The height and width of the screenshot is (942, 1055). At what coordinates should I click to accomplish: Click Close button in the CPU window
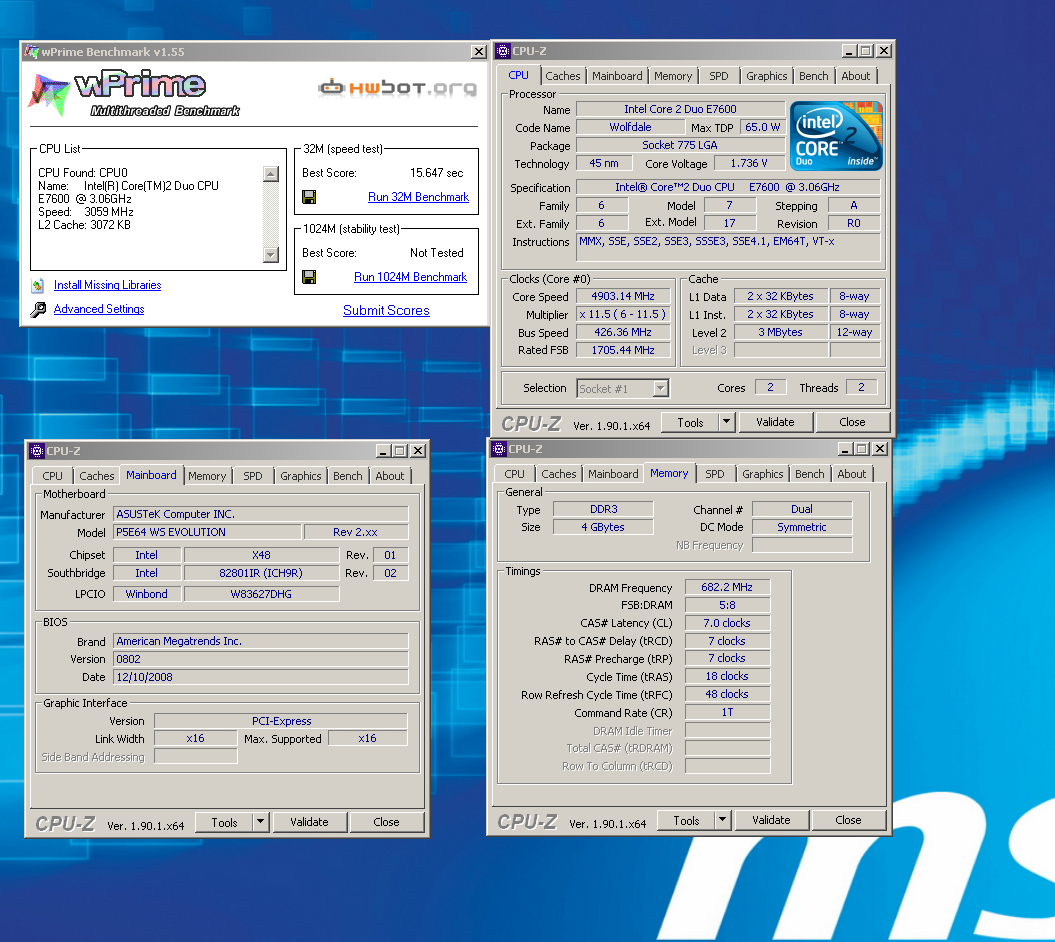852,423
